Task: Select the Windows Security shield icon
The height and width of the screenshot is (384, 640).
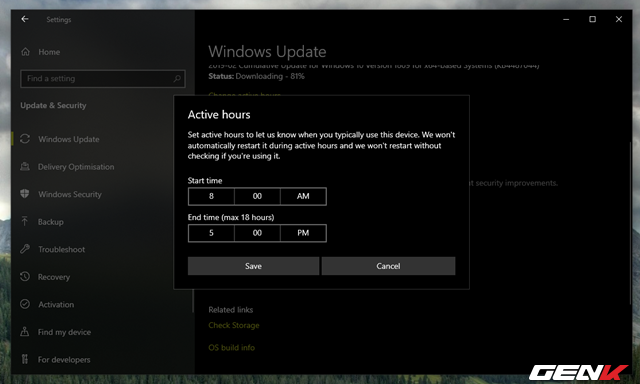Action: (x=25, y=194)
